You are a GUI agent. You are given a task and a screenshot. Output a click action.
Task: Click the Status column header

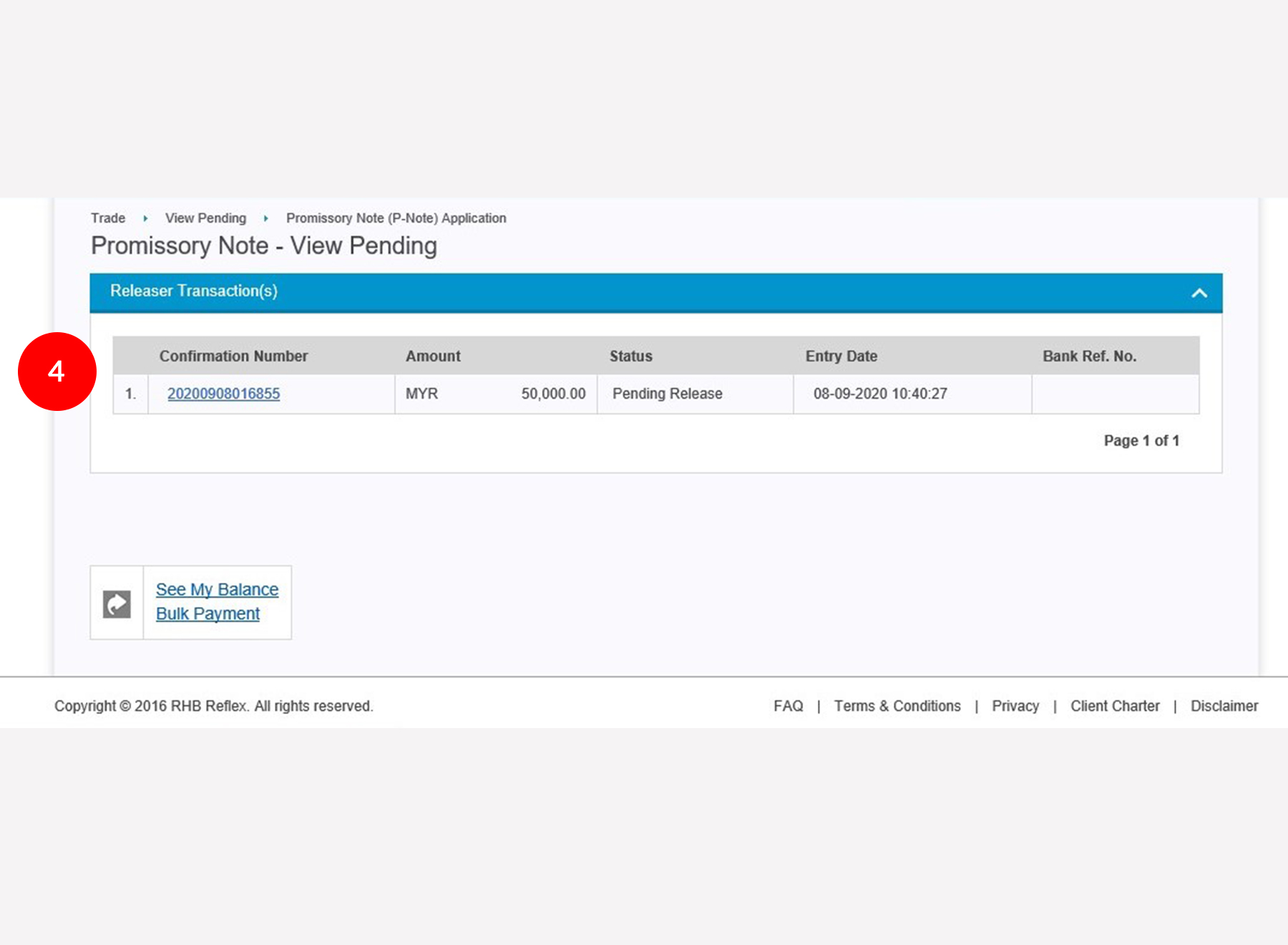[x=630, y=356]
